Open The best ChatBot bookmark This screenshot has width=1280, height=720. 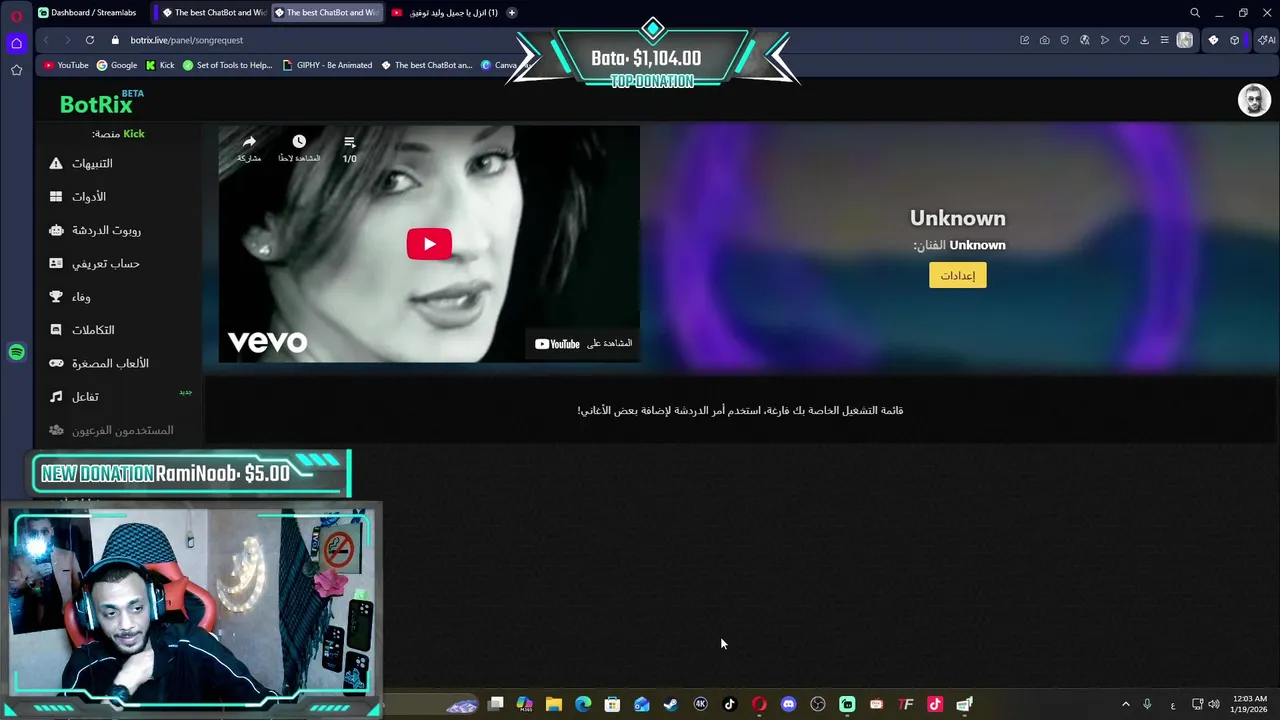pyautogui.click(x=426, y=65)
